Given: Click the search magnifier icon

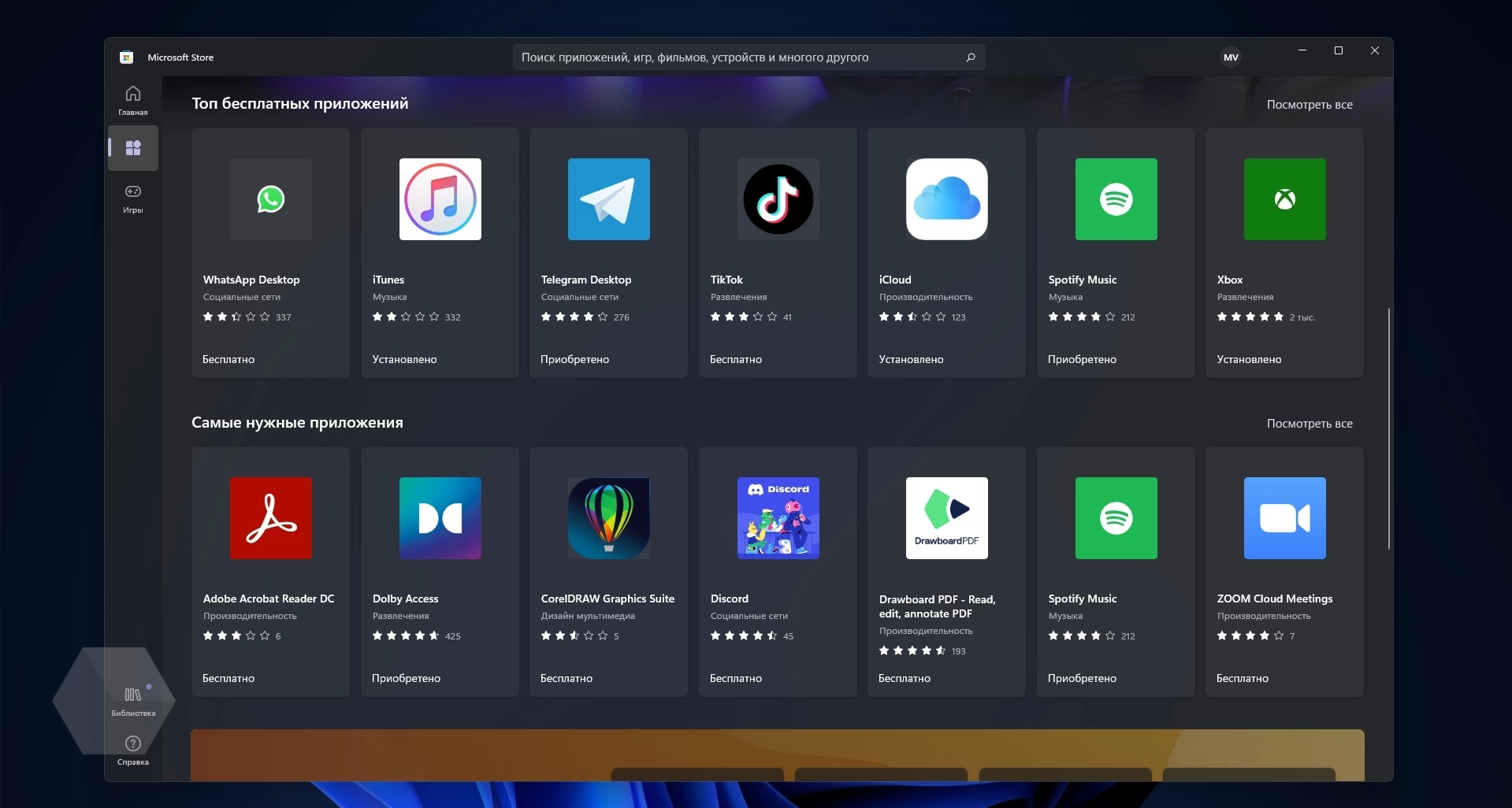Looking at the screenshot, I should click(970, 57).
